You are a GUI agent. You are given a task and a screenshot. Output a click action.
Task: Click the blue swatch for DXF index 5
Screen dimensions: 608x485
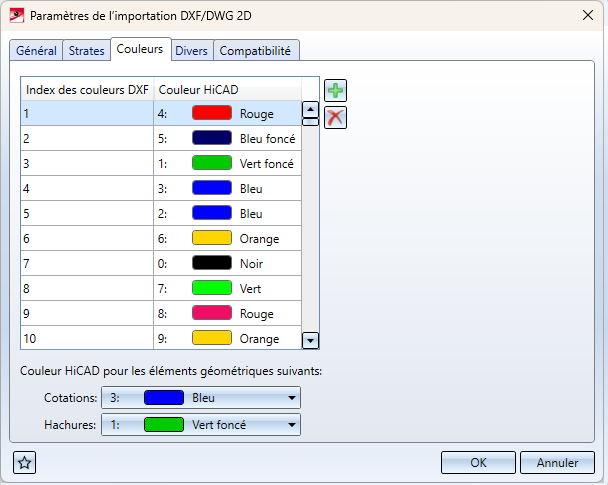[x=212, y=213]
